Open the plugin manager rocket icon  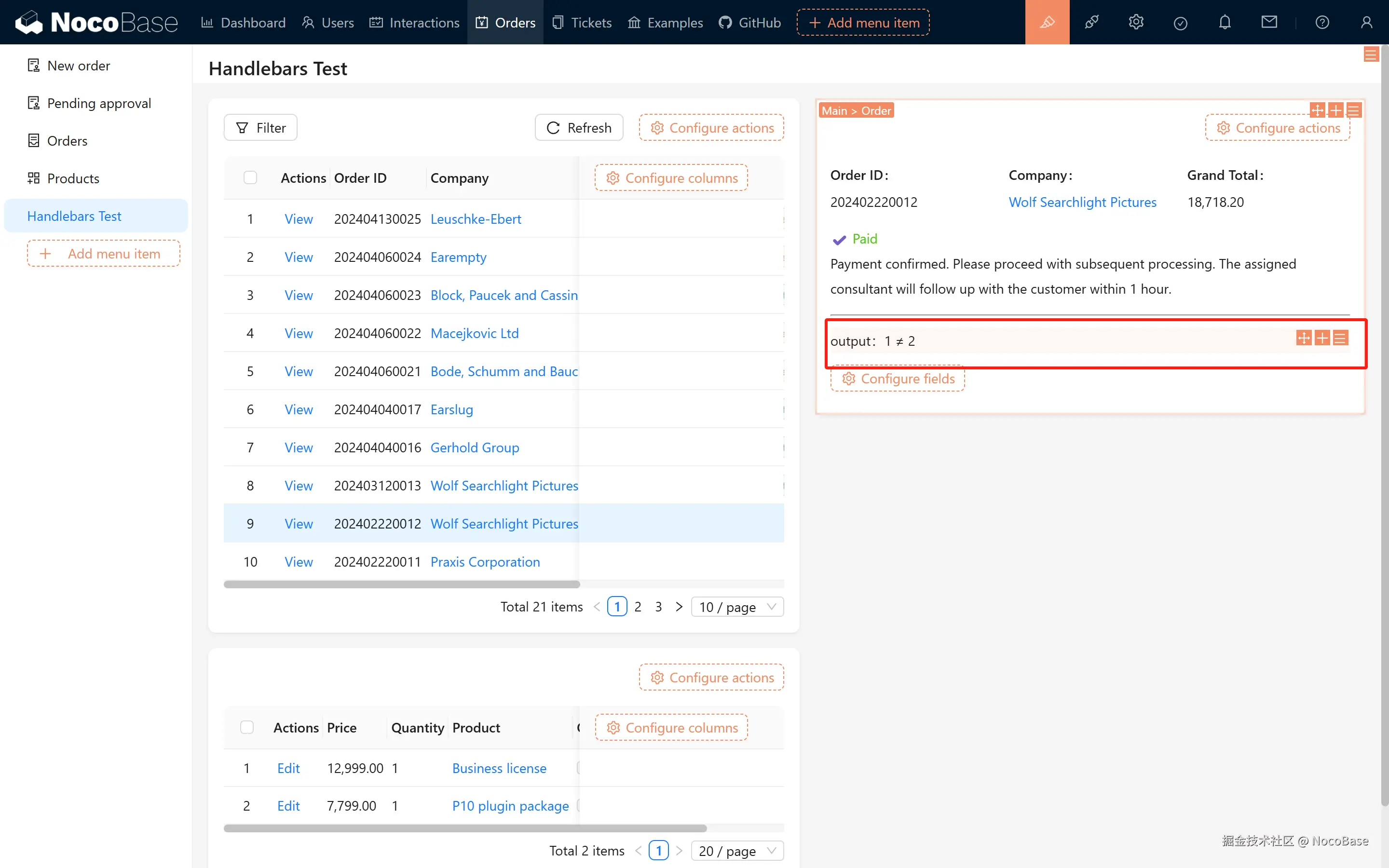click(1091, 22)
